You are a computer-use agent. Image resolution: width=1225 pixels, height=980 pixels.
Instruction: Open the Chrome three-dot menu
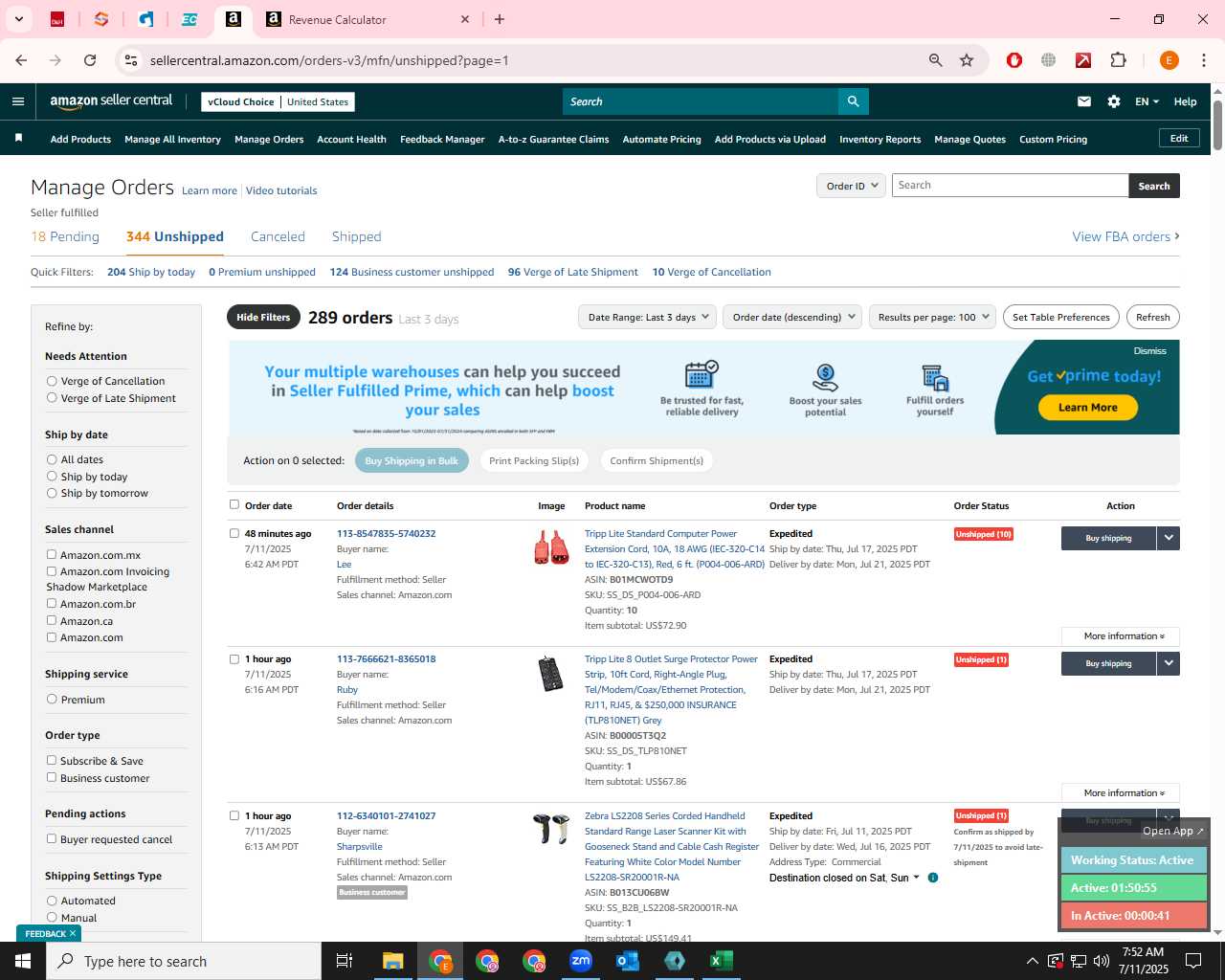pyautogui.click(x=1204, y=60)
